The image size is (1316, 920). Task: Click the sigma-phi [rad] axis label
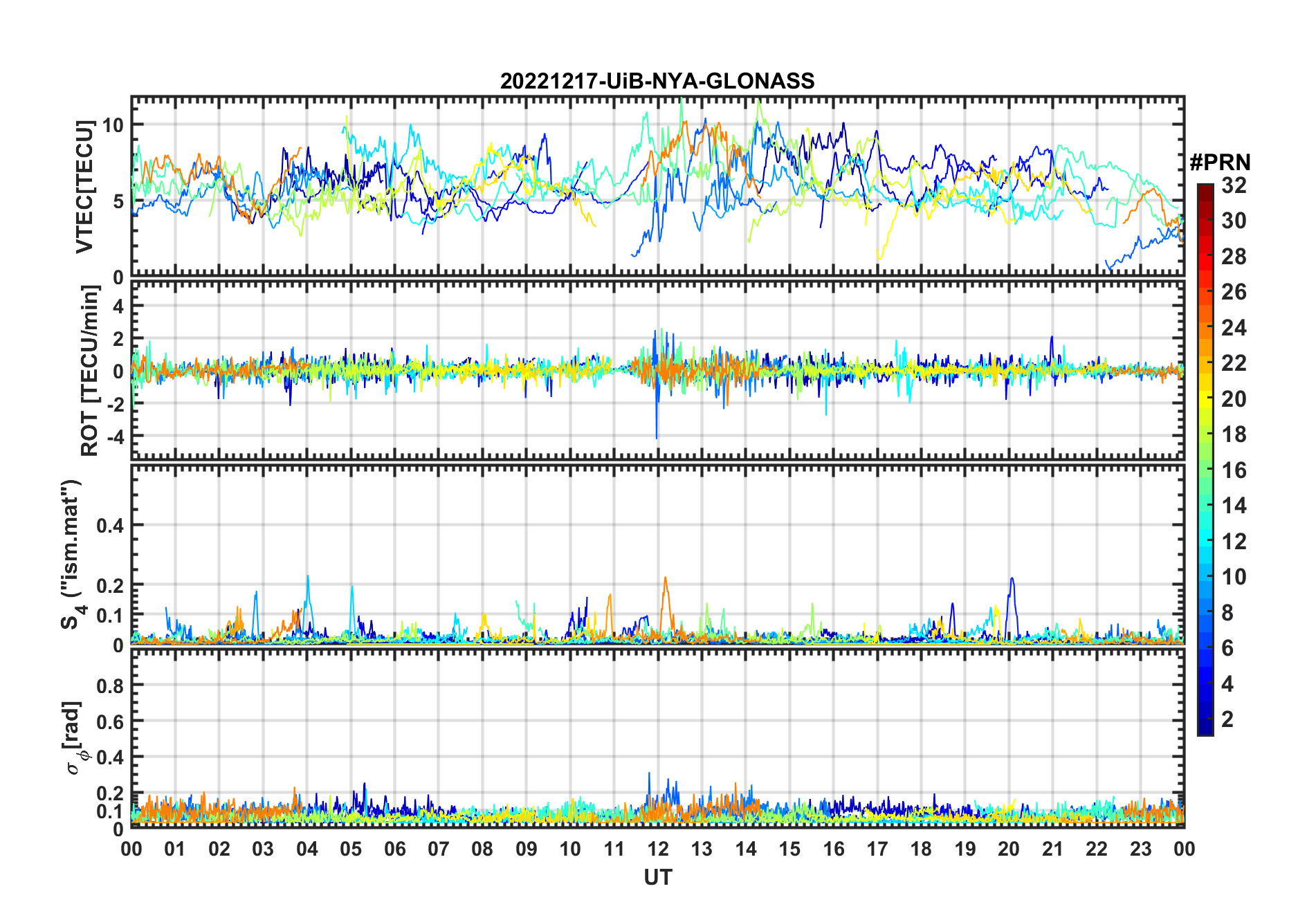tap(74, 738)
